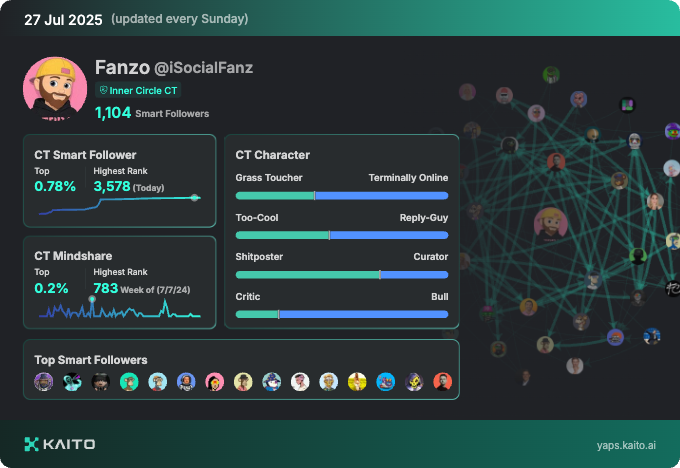The image size is (680, 468).
Task: Click the Too-Cool / Reply-Guy slider
Action: coord(342,236)
